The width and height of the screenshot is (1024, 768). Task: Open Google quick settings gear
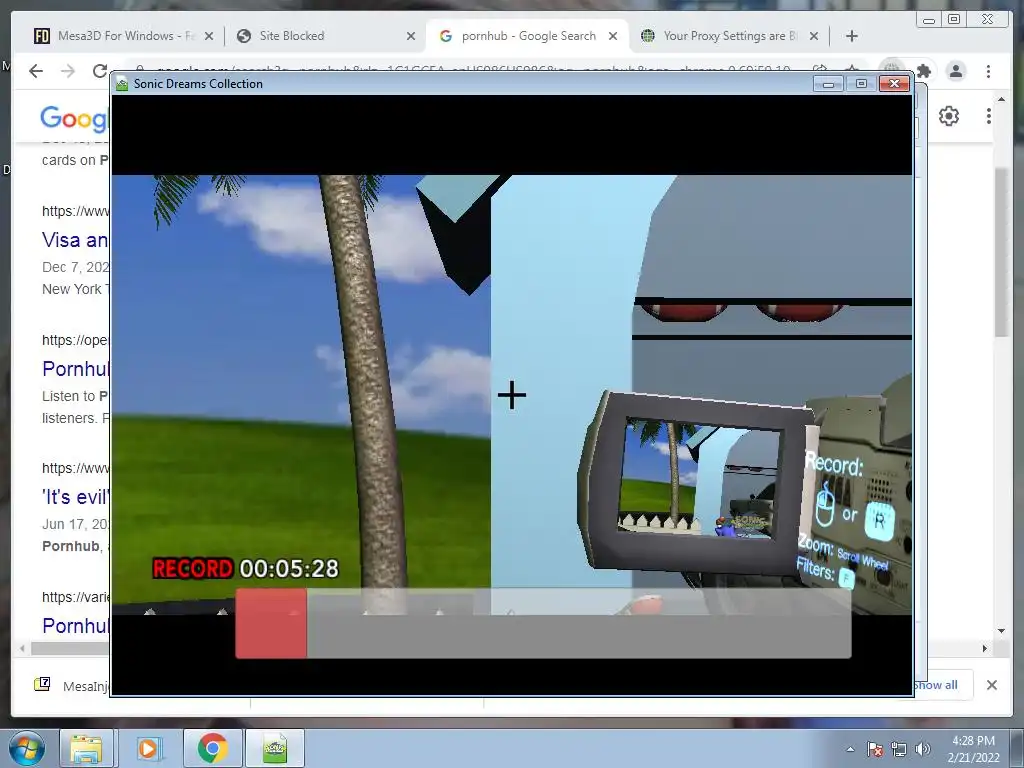point(949,116)
